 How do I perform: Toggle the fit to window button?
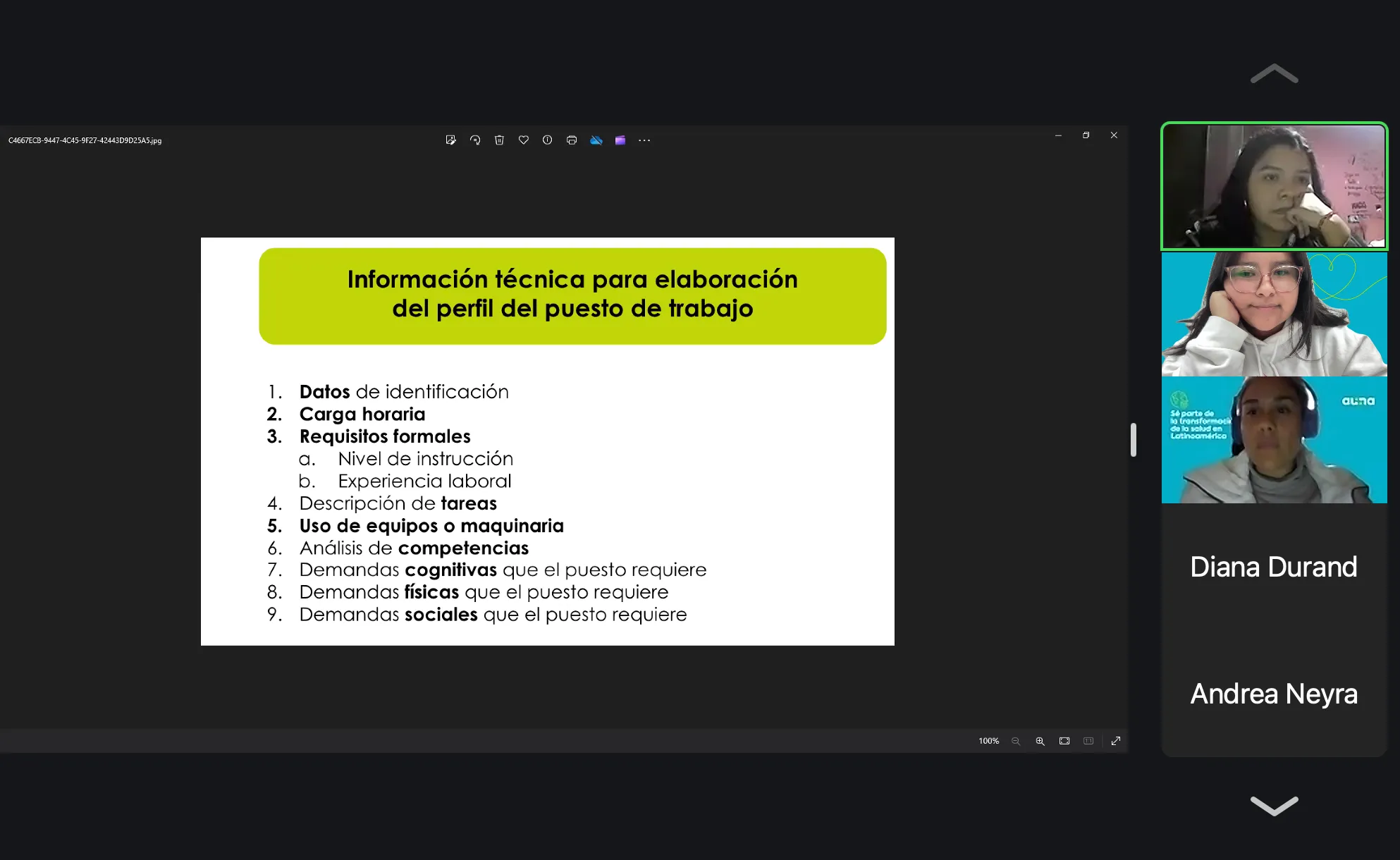pos(1064,741)
